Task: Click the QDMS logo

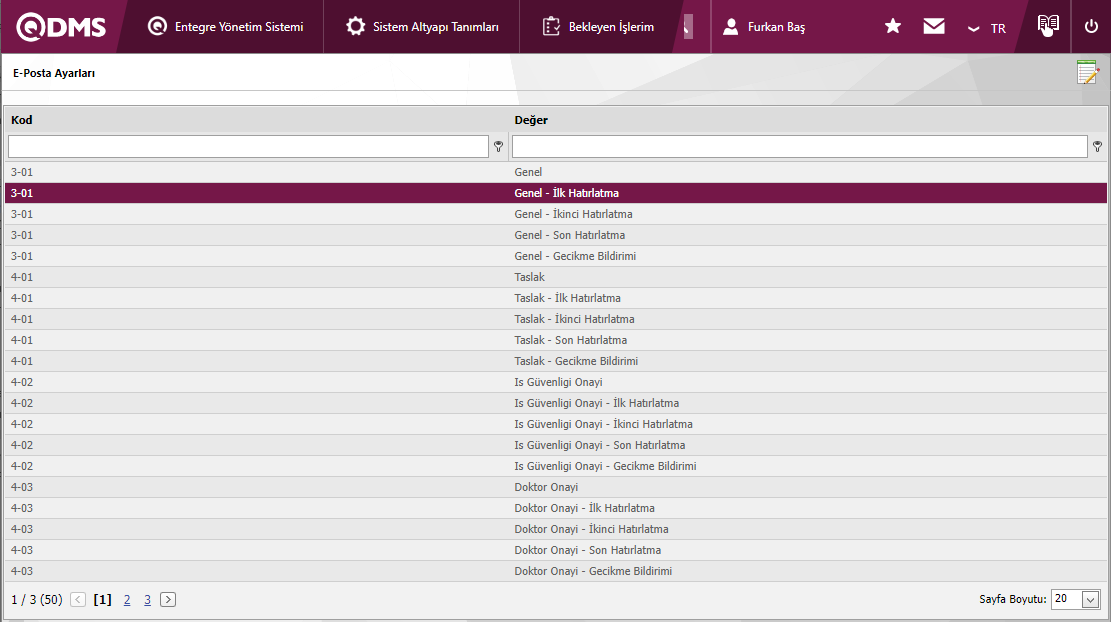Action: coord(61,27)
